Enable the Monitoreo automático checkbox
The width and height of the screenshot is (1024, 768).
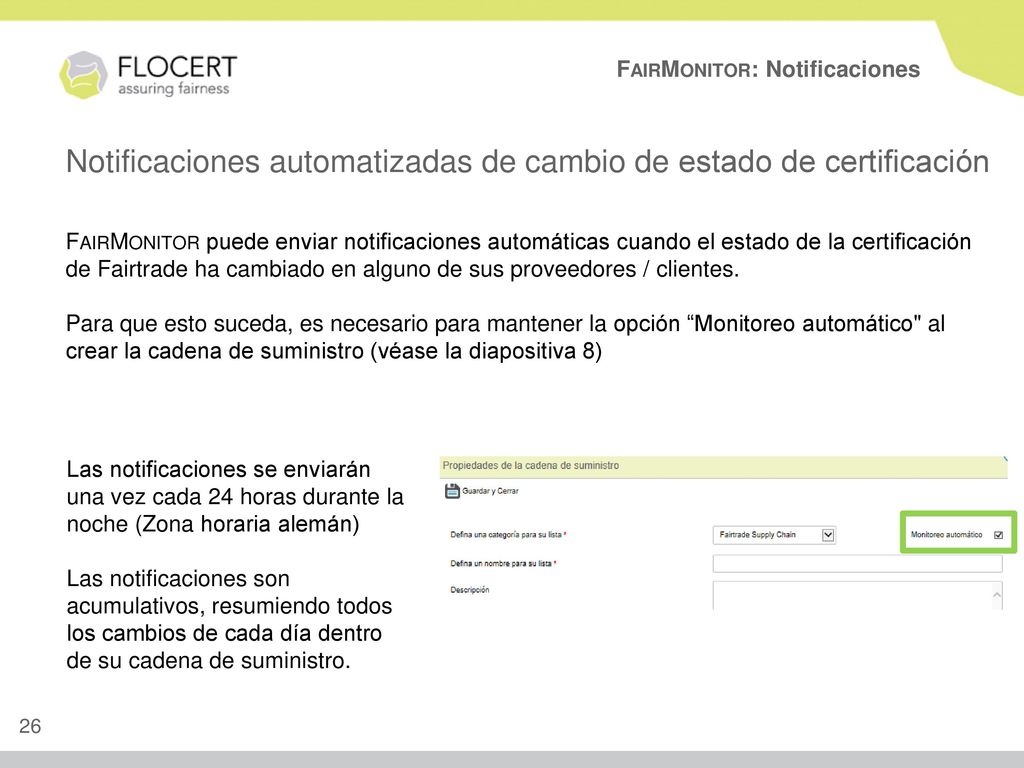999,535
